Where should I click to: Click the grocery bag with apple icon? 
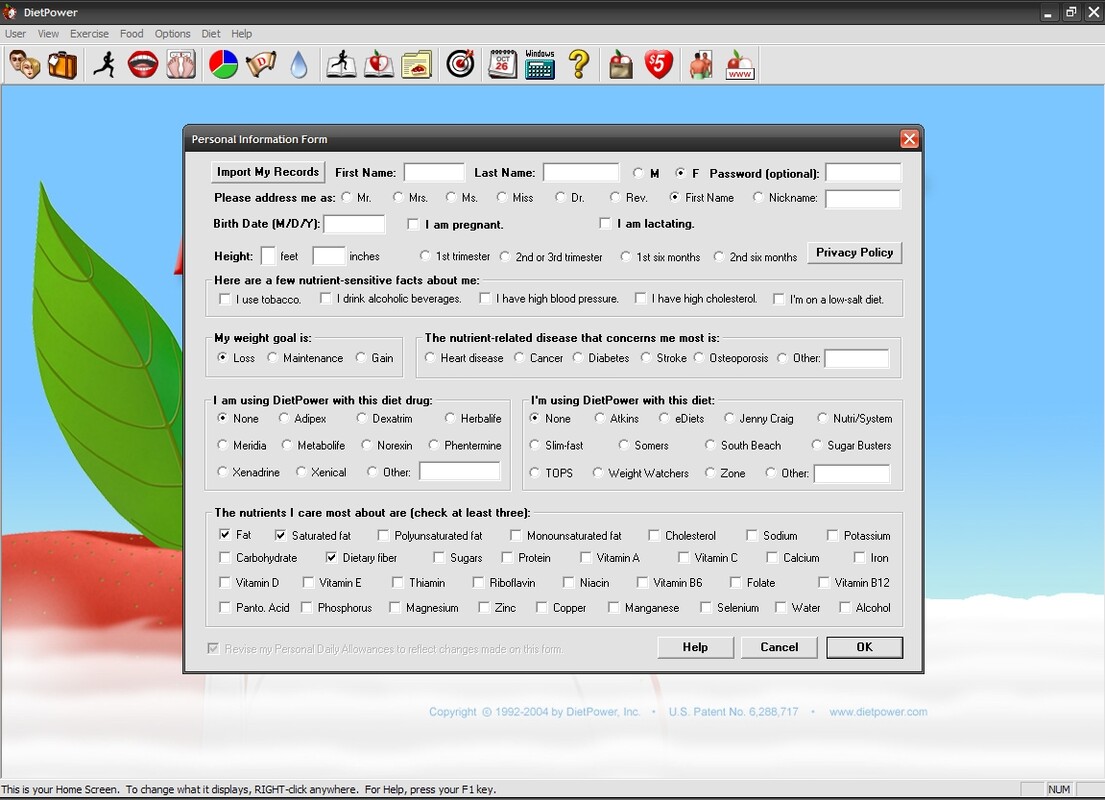click(x=621, y=65)
